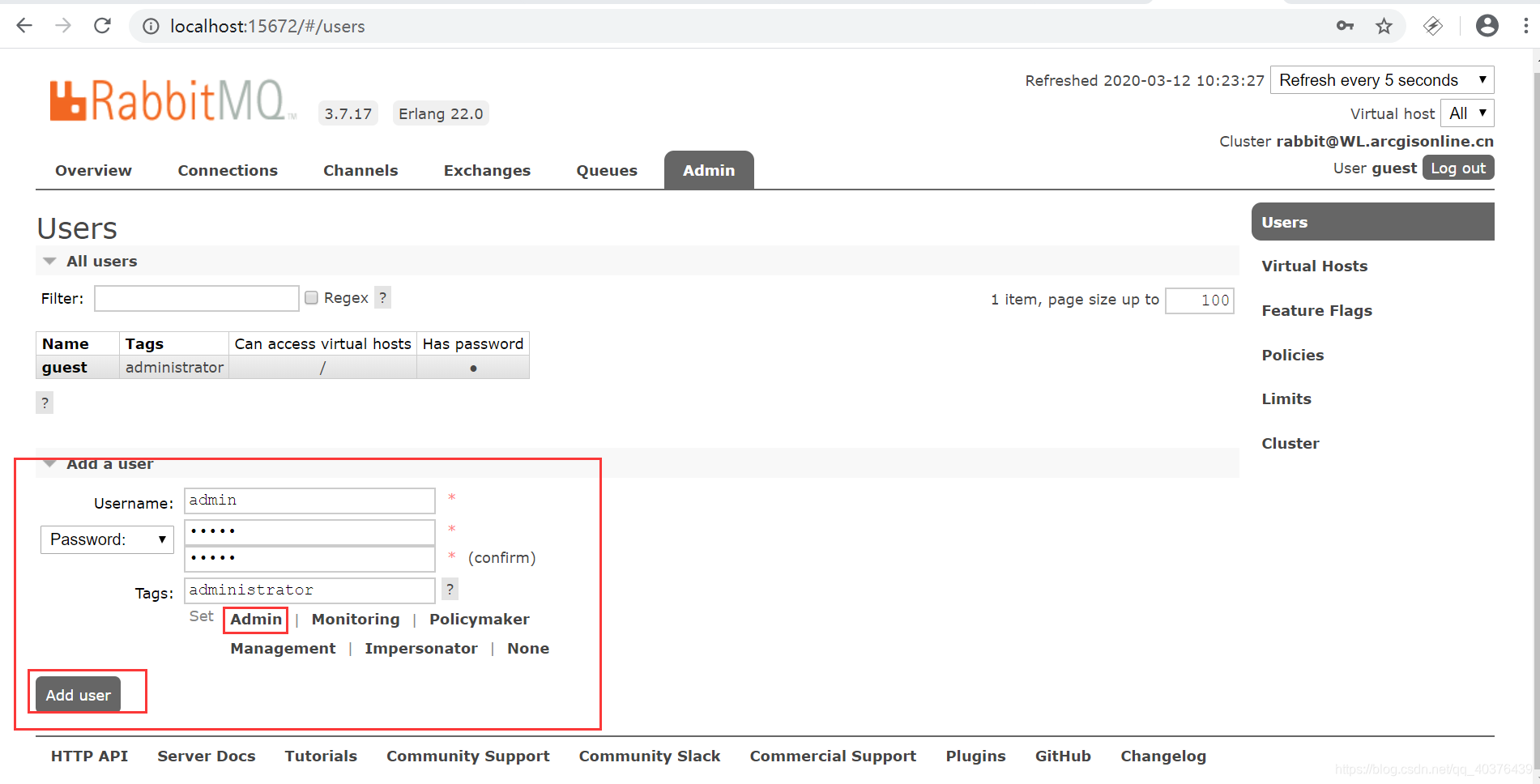
Task: Open Cluster in side menu
Action: coord(1290,443)
